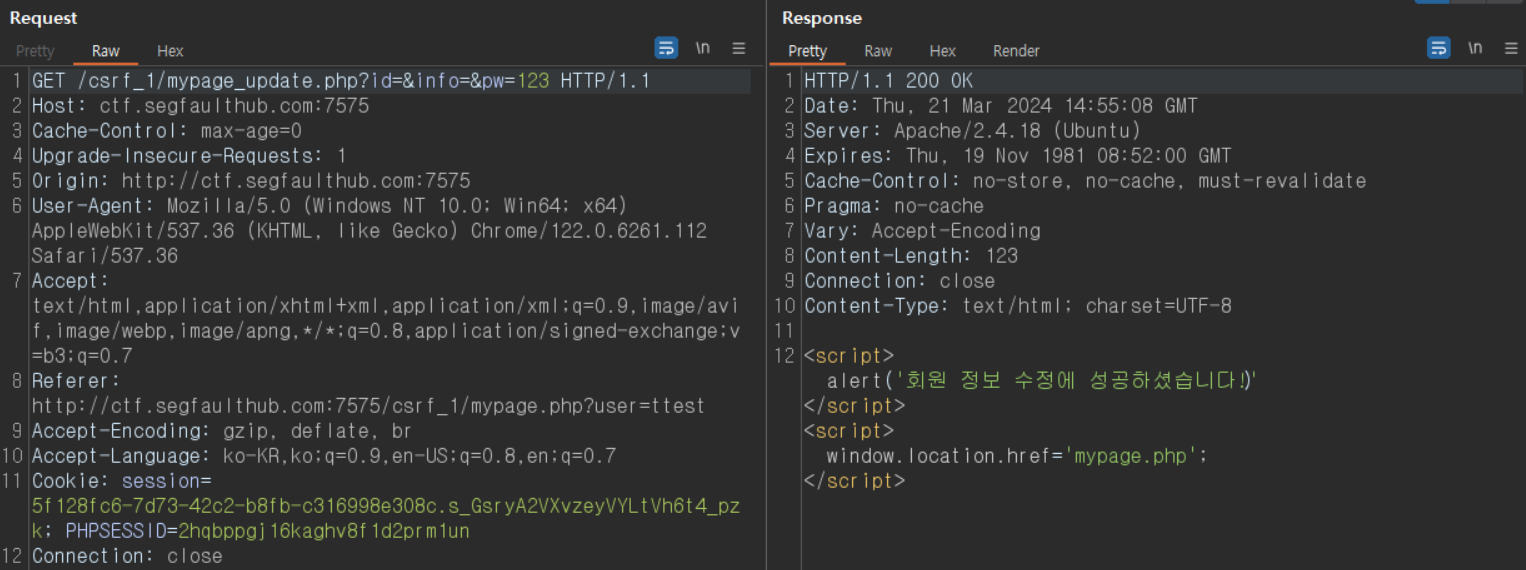Click the User-Agent: Mozilla/5.0 header line
This screenshot has height=570, width=1526.
coord(329,206)
